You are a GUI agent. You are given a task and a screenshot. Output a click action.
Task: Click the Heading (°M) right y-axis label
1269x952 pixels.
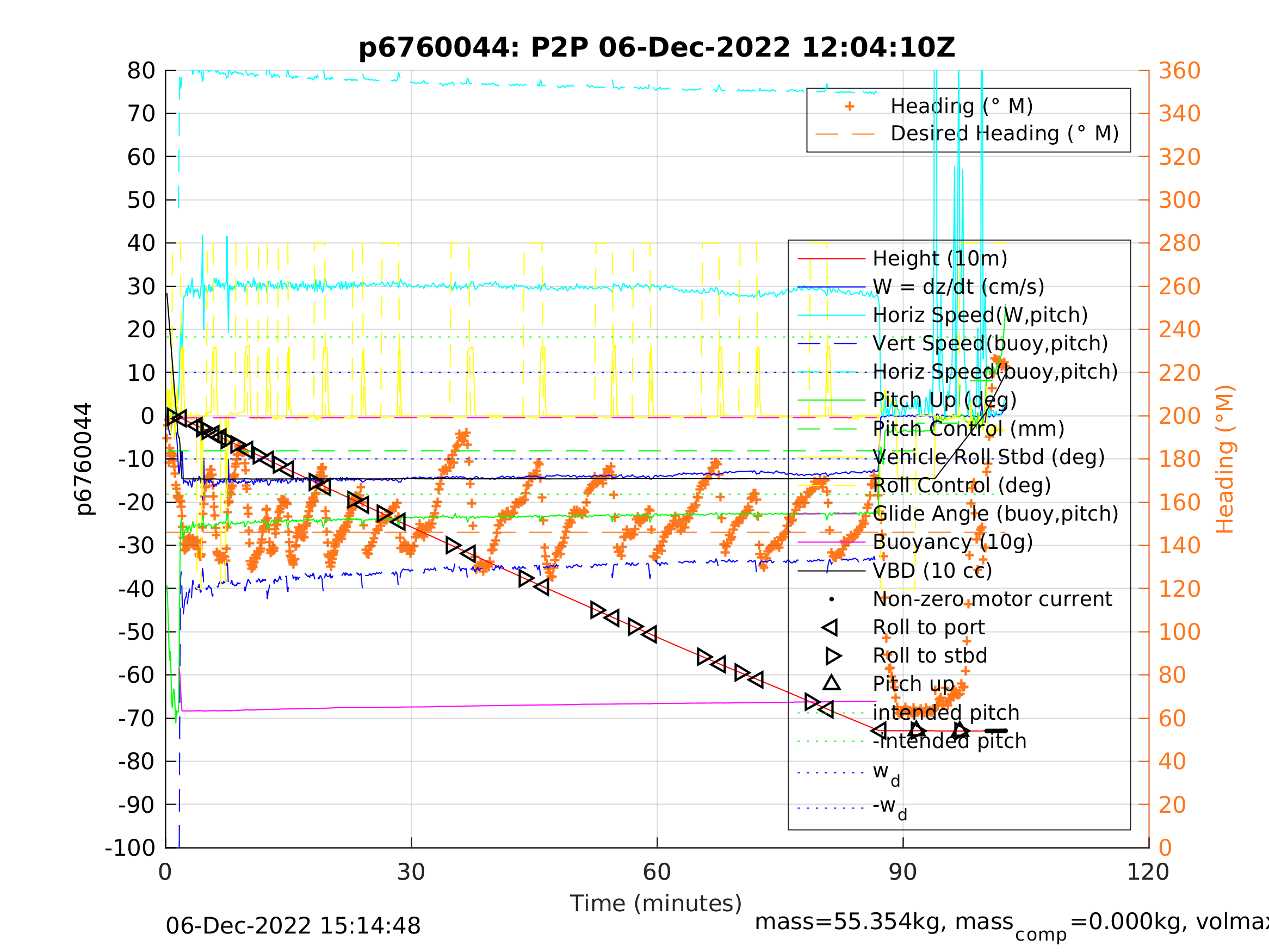(1225, 459)
